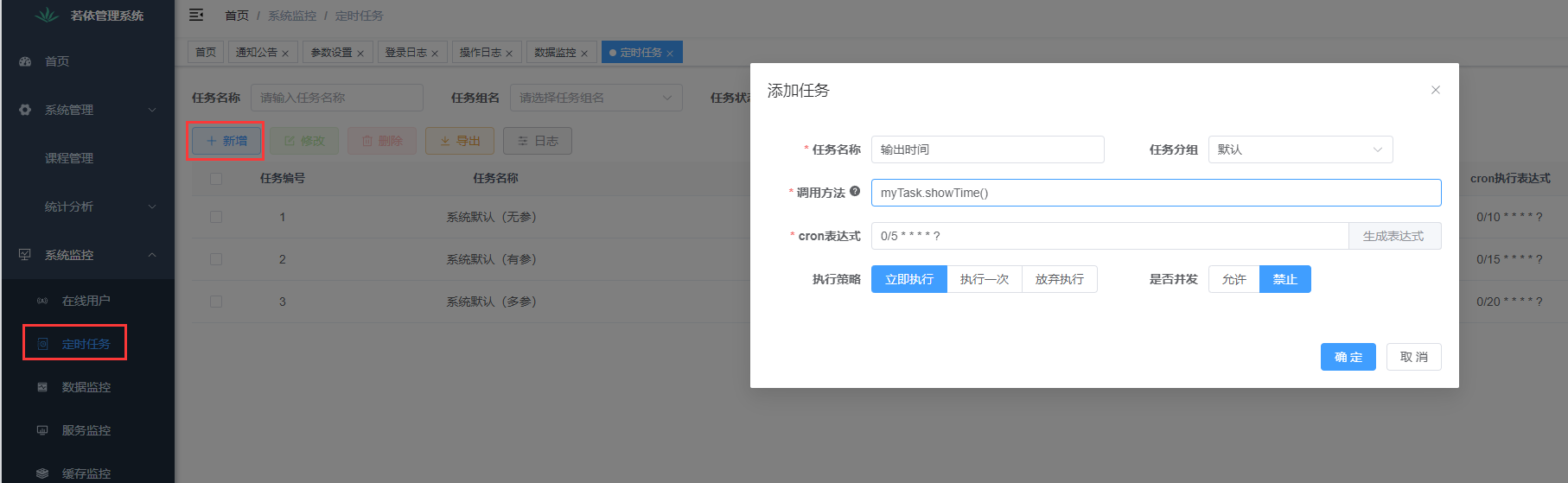Screen dimensions: 1568x483
Task: Collapse the 系统监控 sidebar menu
Action: coord(88,255)
